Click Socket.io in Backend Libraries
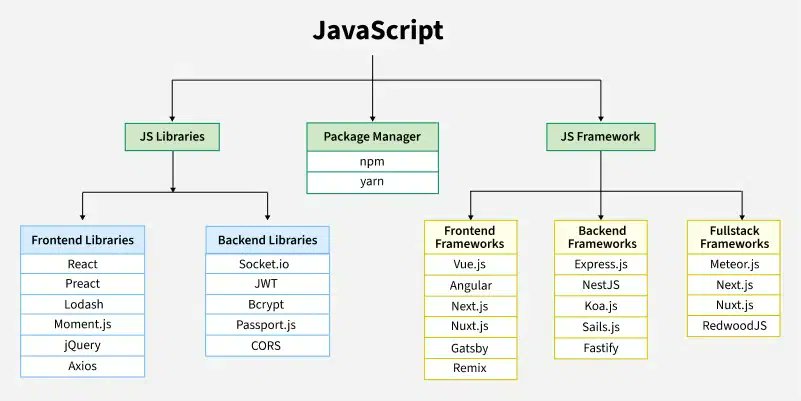The image size is (801, 401). pyautogui.click(x=268, y=264)
